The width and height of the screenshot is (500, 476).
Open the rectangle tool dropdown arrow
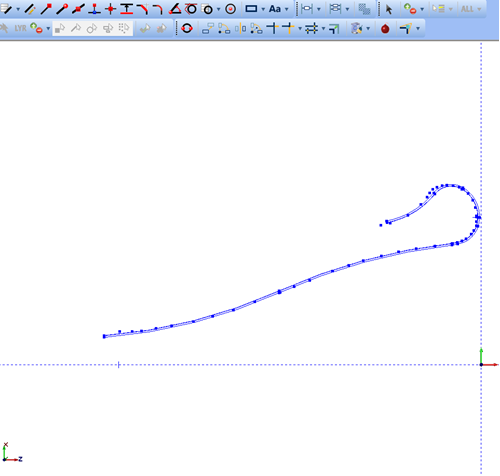(x=263, y=9)
